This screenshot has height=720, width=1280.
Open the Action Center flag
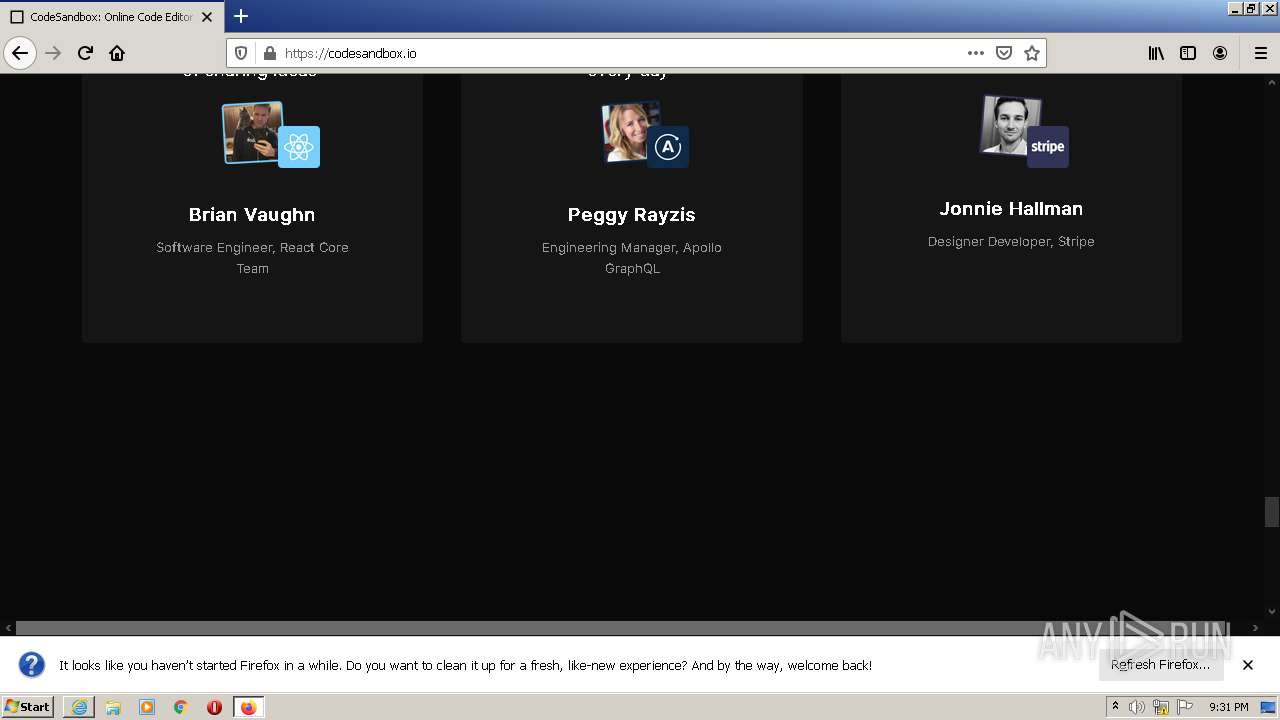(1185, 707)
